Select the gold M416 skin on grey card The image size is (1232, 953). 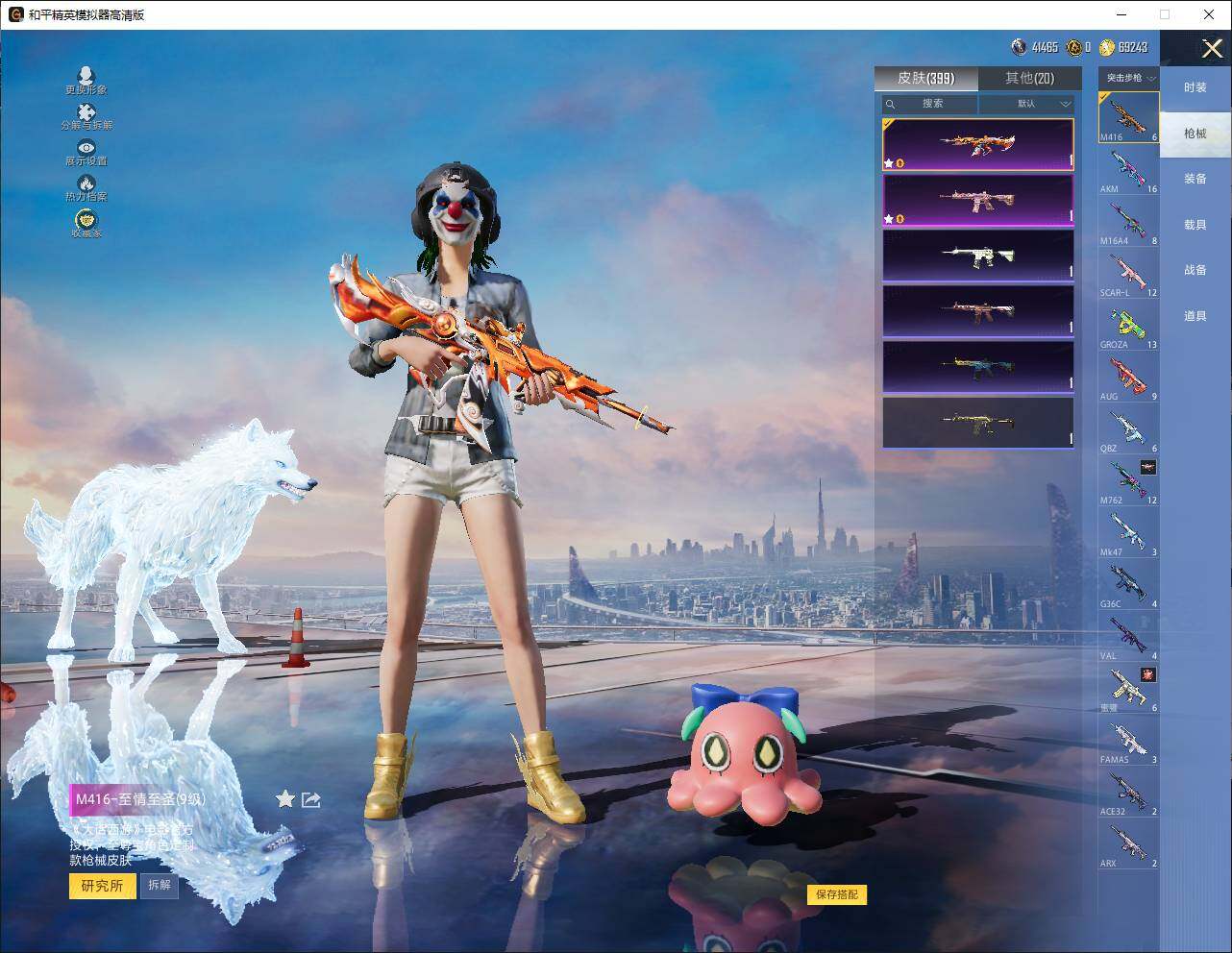pos(978,423)
